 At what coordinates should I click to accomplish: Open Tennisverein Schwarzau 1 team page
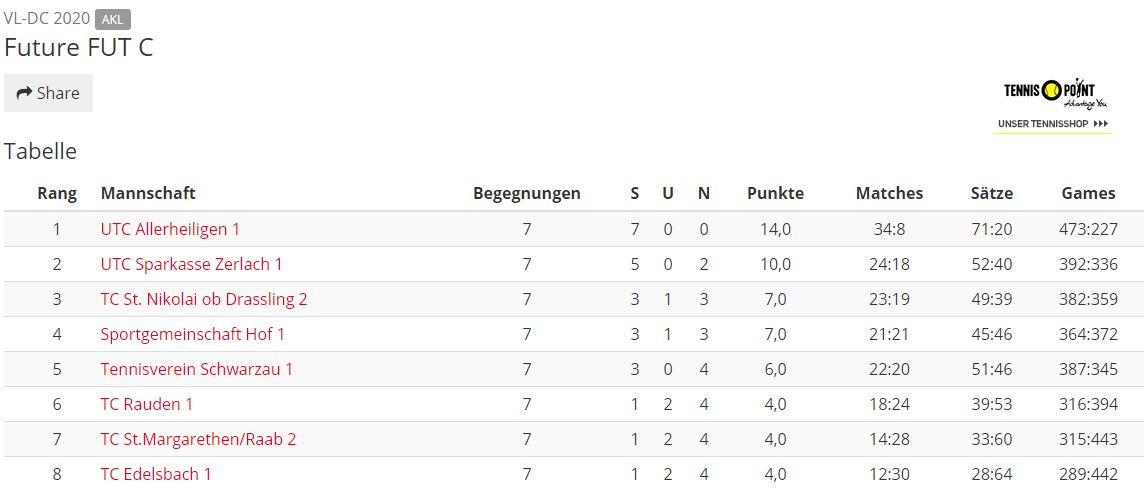196,369
